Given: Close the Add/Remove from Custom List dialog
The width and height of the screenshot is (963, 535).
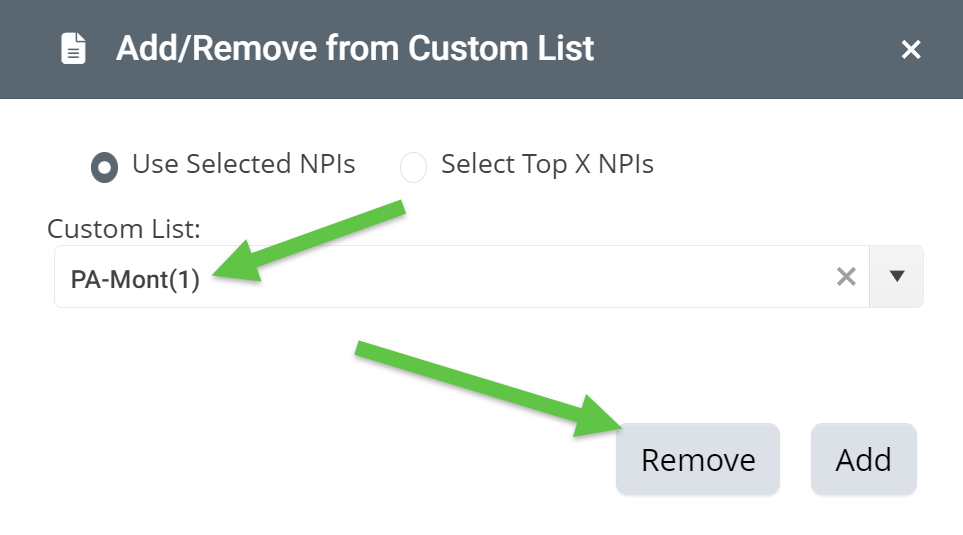Looking at the screenshot, I should click(x=910, y=49).
